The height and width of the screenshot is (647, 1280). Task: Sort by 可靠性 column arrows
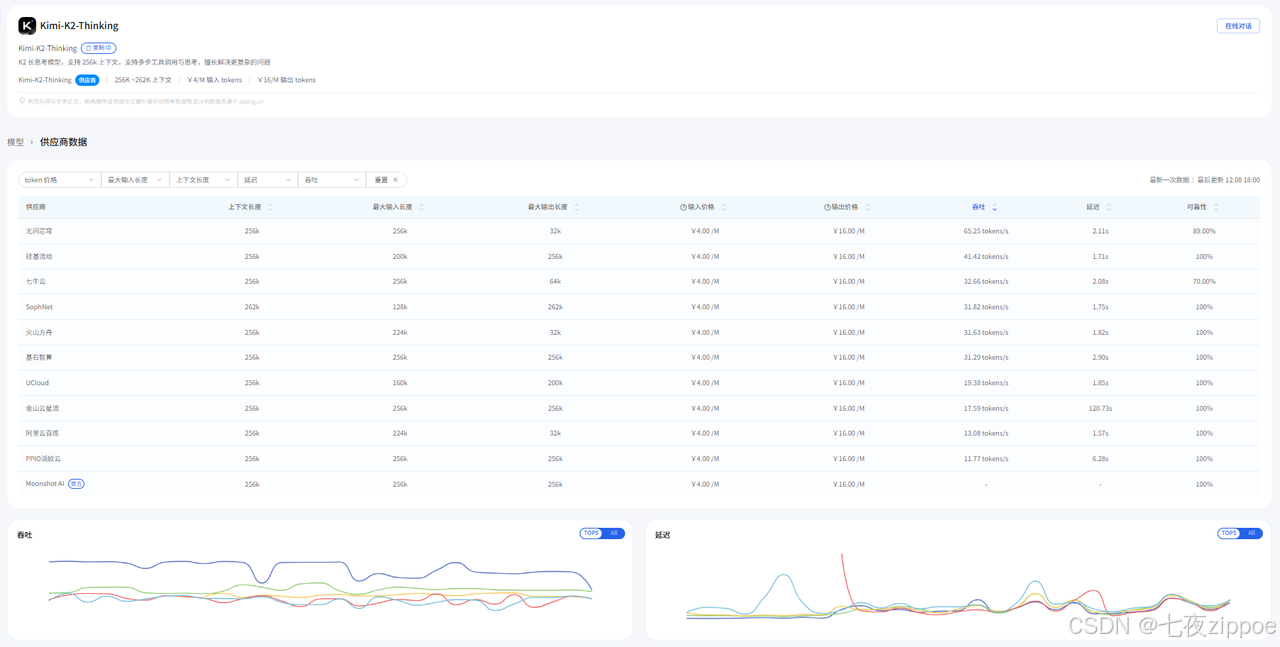(1216, 207)
